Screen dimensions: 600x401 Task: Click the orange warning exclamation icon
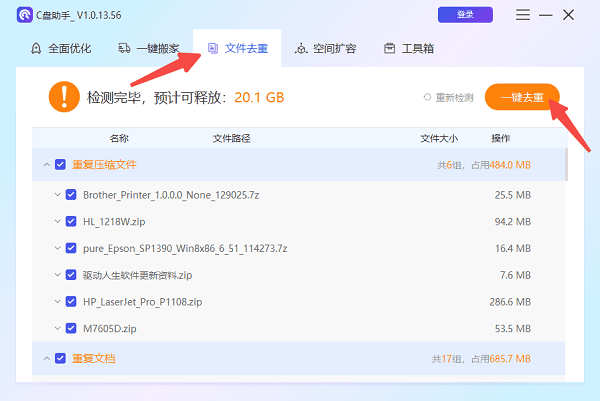(x=63, y=97)
